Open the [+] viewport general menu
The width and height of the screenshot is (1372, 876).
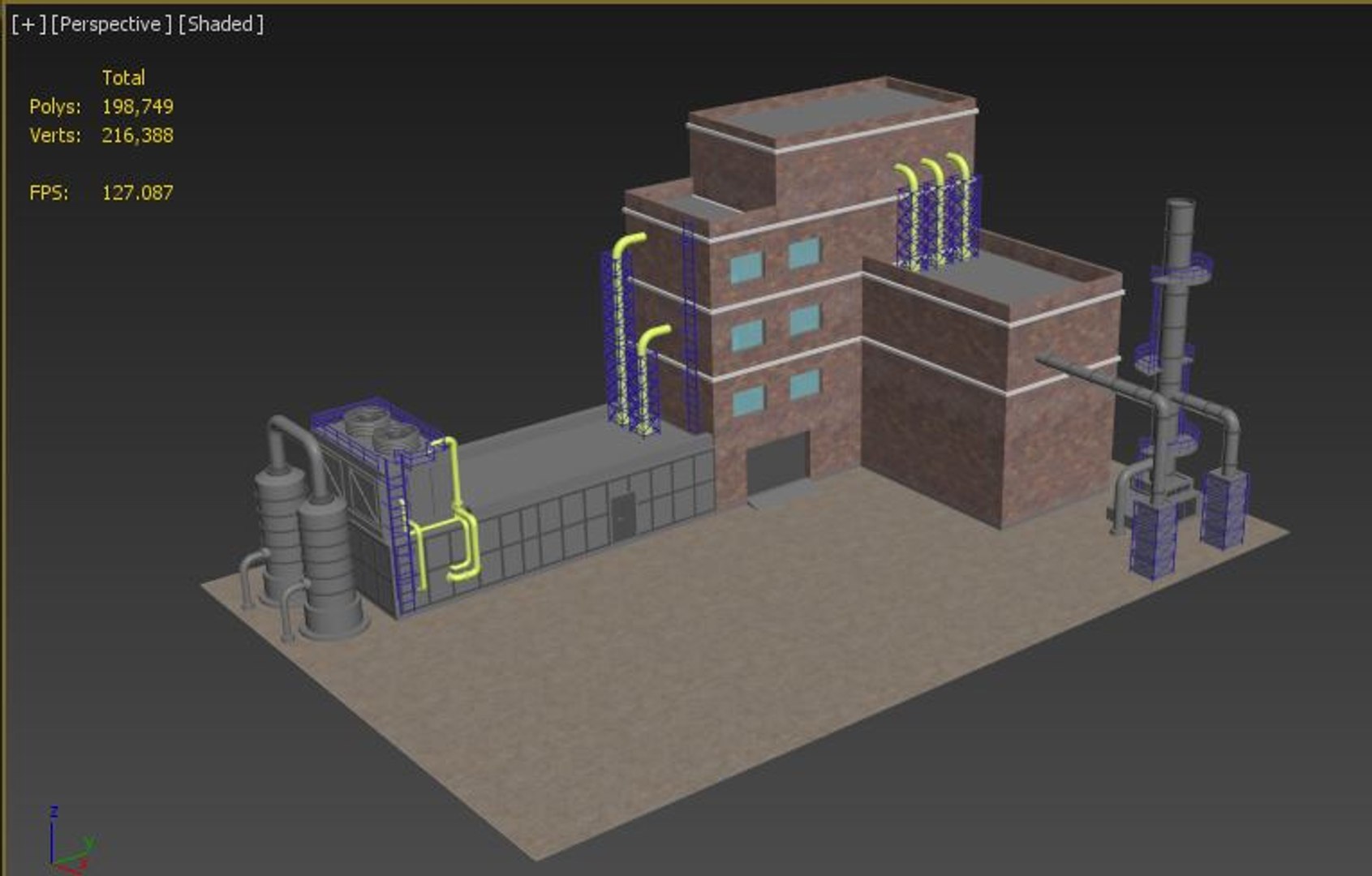click(29, 24)
